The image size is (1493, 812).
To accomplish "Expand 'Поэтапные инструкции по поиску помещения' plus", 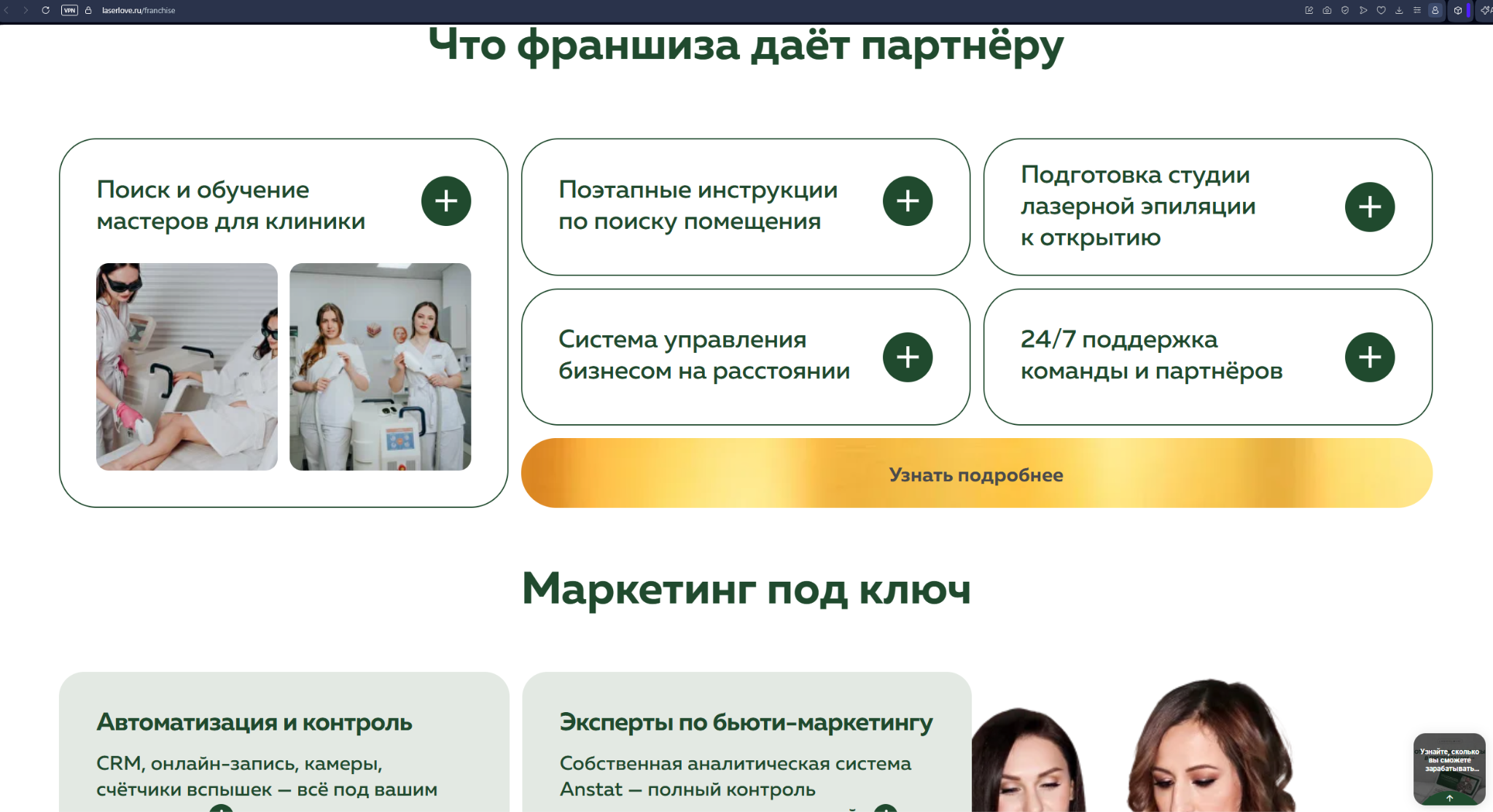I will pos(908,201).
